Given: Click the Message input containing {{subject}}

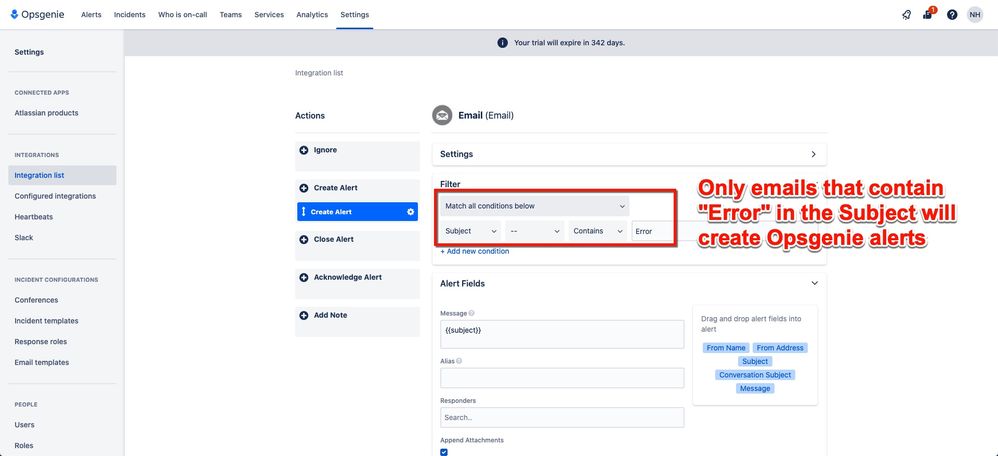Looking at the screenshot, I should 562,334.
